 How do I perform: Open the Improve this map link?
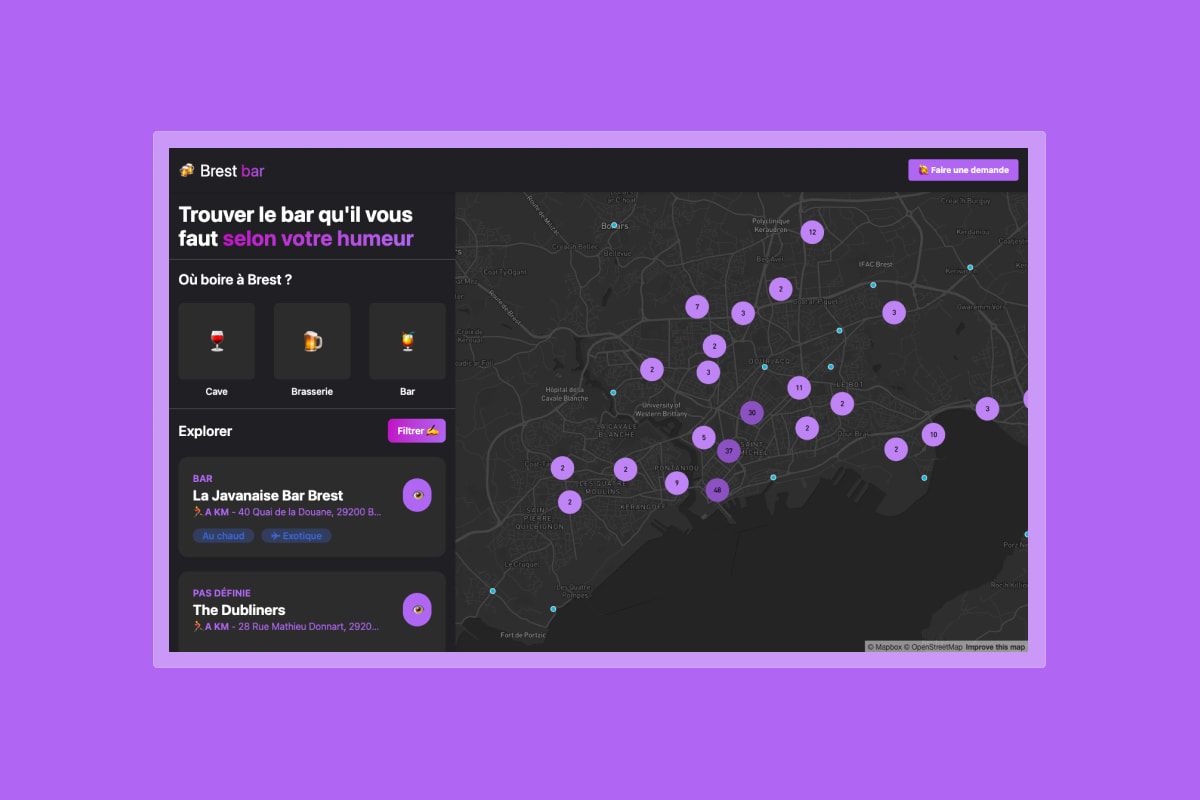995,647
